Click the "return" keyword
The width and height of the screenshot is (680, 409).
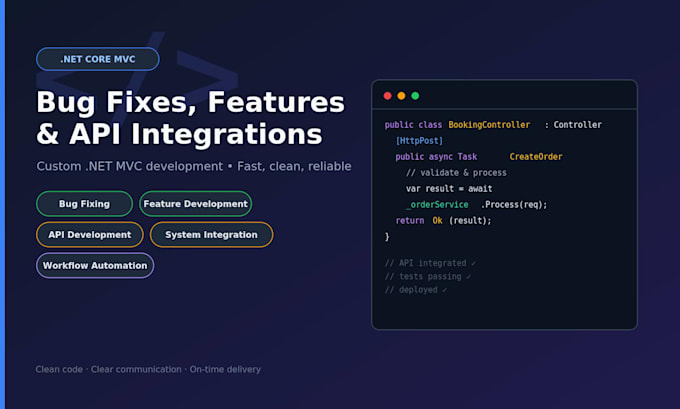(410, 221)
